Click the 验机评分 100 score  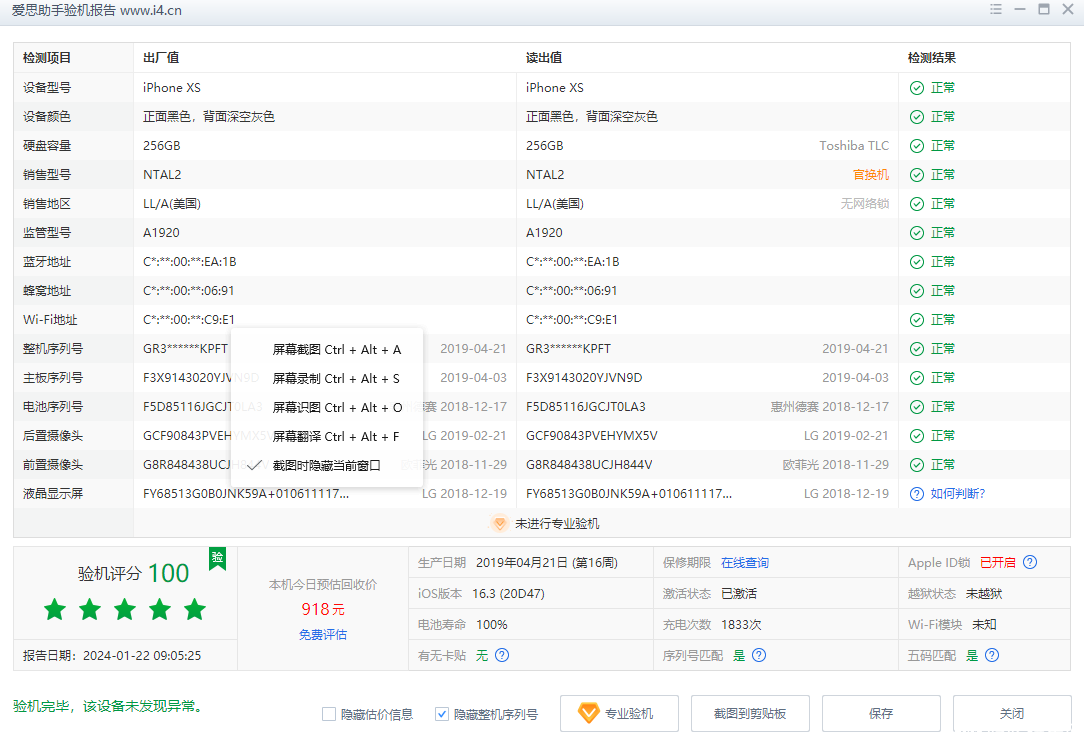(133, 573)
